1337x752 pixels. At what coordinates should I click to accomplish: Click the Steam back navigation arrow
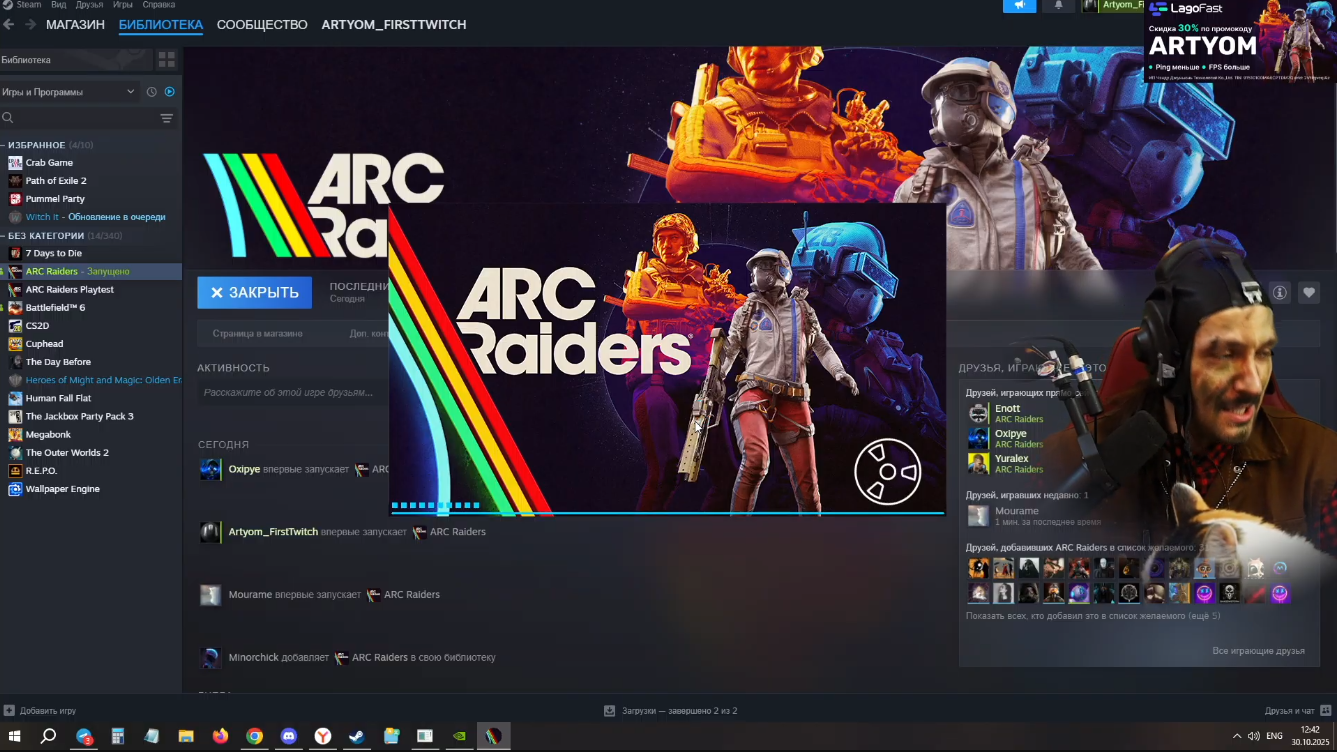[x=9, y=24]
